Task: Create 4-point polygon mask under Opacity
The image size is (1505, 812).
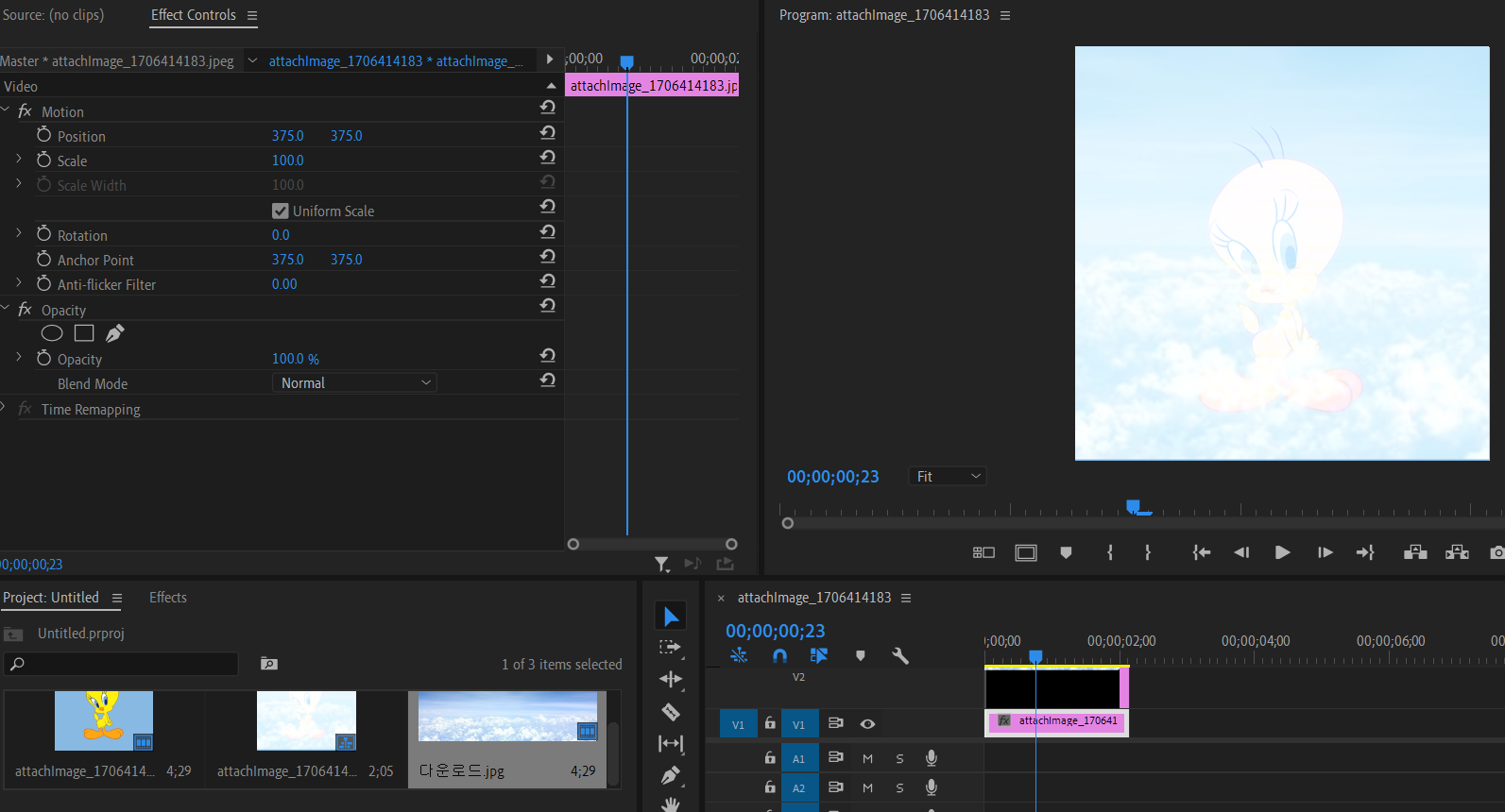Action: click(x=84, y=333)
